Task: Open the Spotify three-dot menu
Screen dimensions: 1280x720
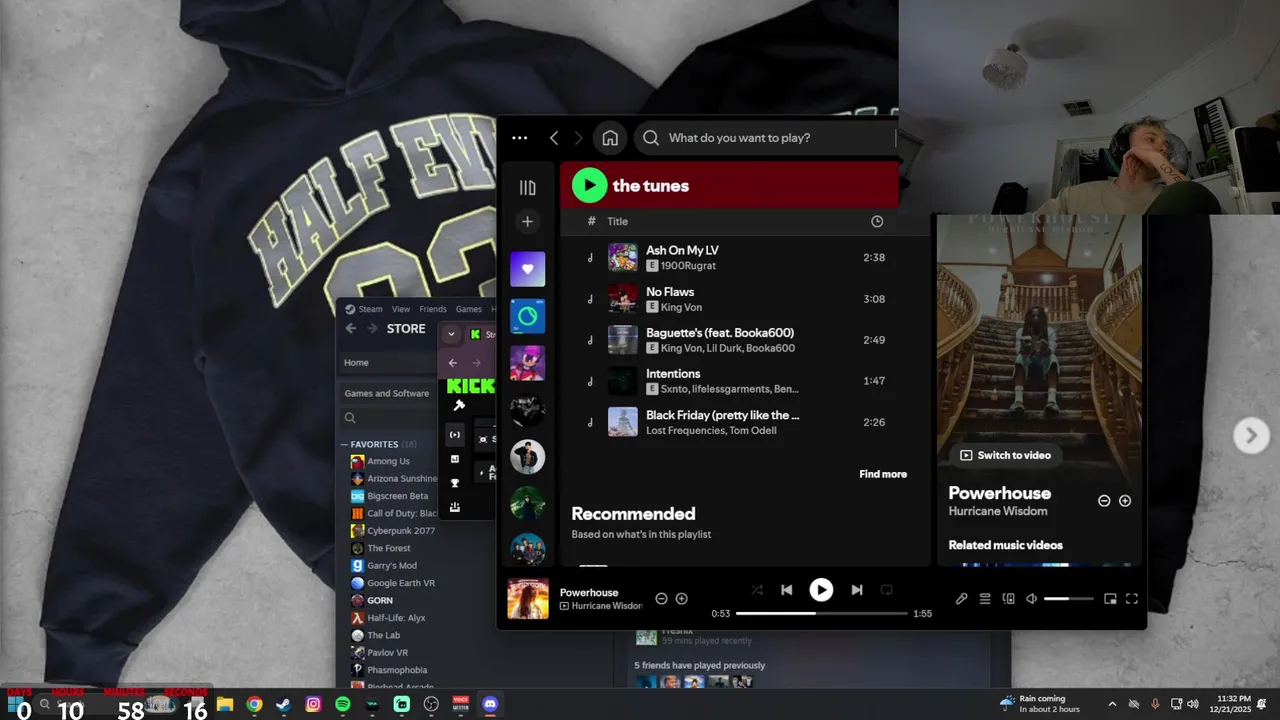Action: [519, 138]
